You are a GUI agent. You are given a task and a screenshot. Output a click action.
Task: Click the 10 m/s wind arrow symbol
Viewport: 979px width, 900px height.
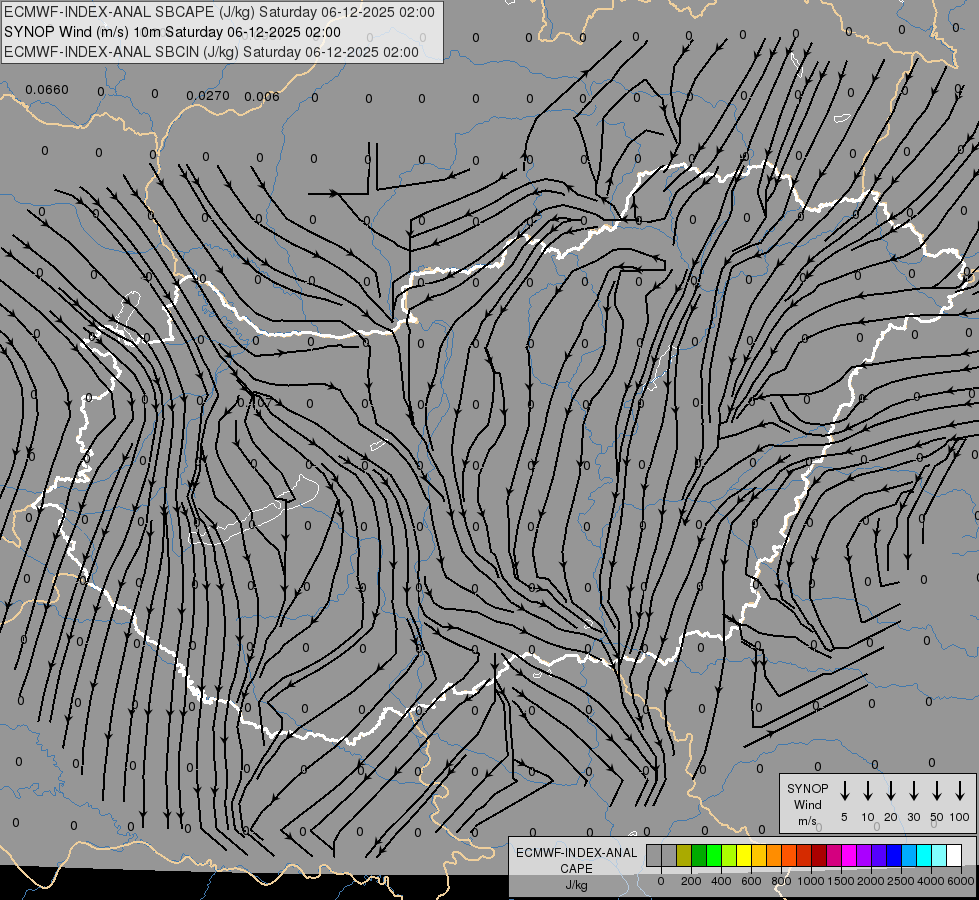coord(868,791)
